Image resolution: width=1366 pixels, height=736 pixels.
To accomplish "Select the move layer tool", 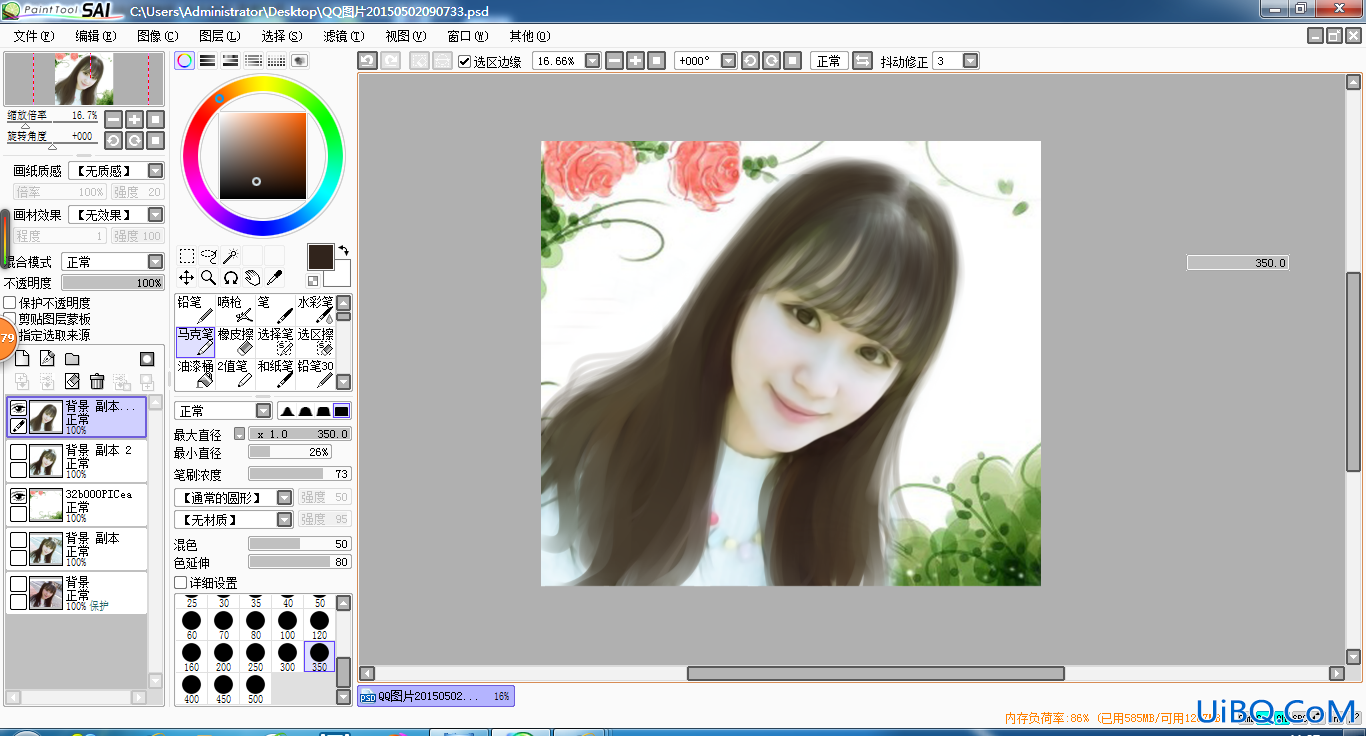I will point(187,277).
